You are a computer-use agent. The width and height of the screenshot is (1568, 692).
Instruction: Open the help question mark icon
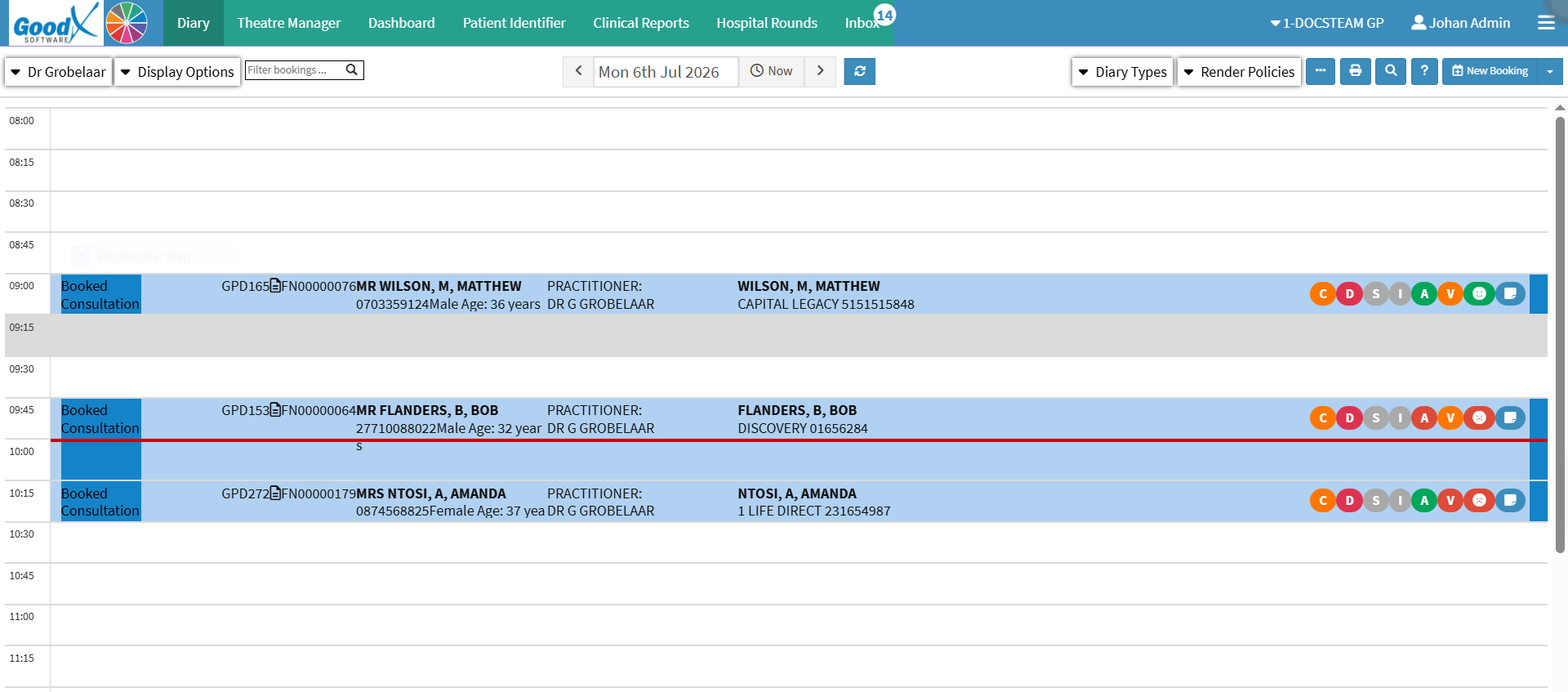point(1424,71)
